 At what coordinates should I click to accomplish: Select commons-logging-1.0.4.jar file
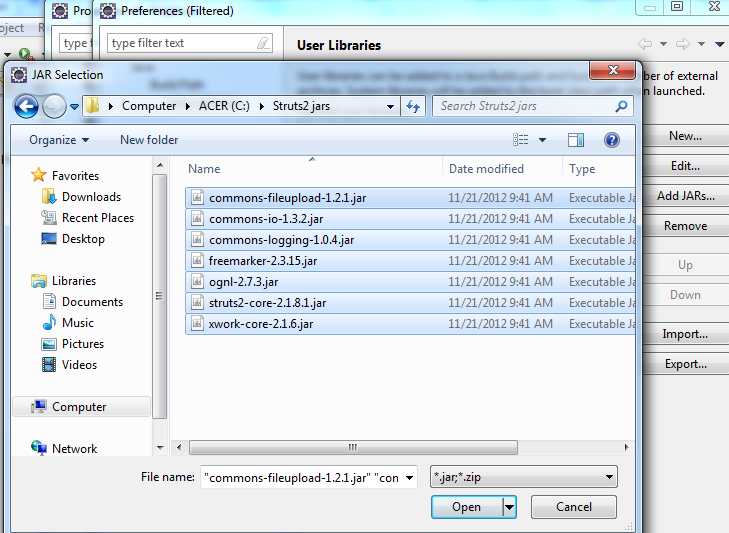(x=411, y=240)
